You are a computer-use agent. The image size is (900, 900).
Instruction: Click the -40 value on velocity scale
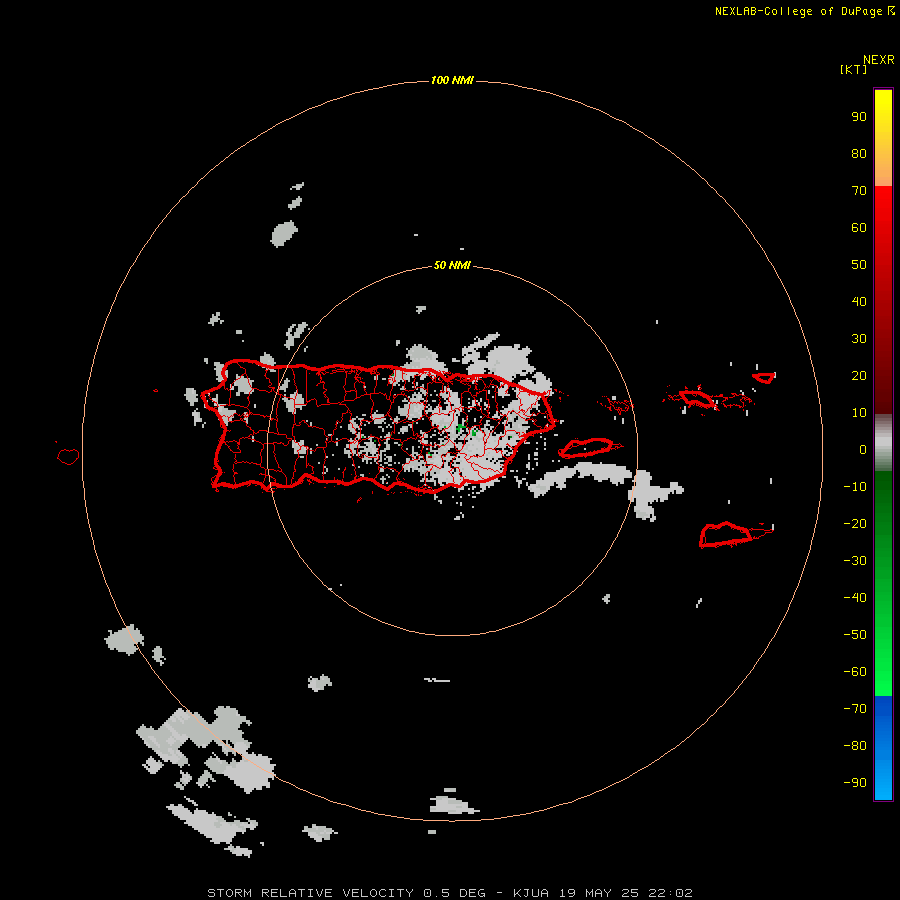pyautogui.click(x=855, y=598)
